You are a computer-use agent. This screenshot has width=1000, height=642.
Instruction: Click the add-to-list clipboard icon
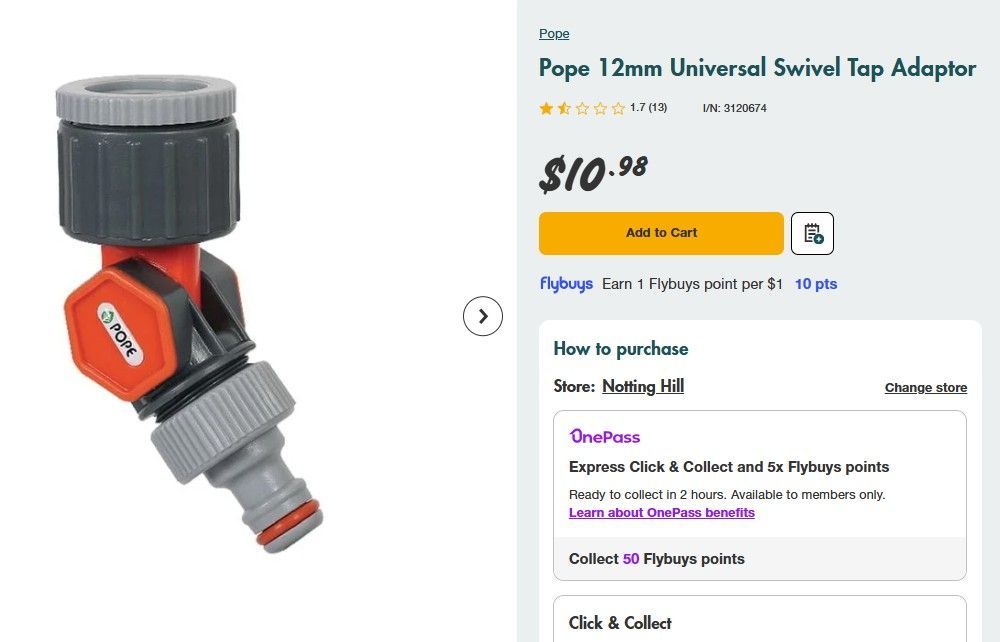point(812,233)
